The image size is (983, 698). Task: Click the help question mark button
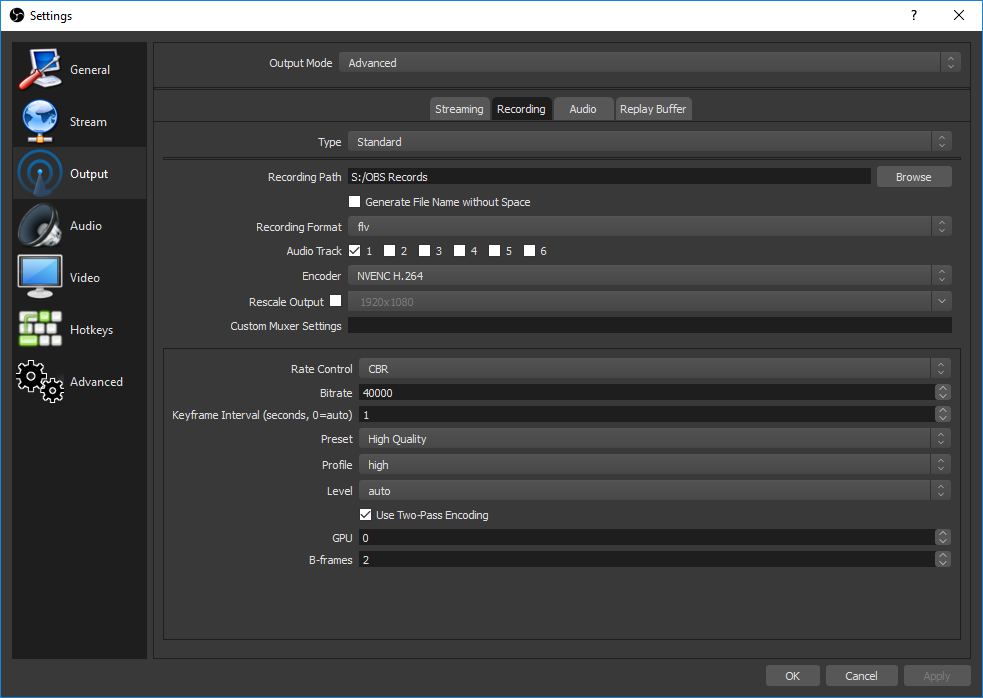point(913,15)
